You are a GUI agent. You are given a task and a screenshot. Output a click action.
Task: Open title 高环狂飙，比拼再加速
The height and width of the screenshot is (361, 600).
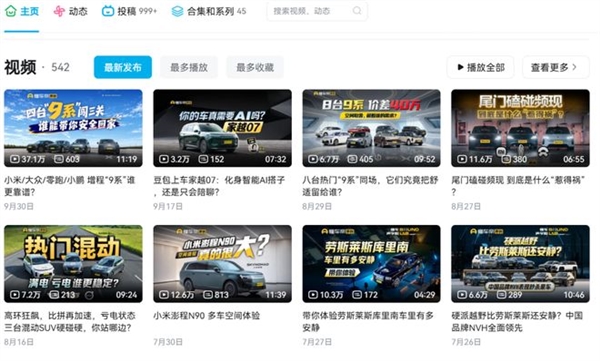[x=70, y=322]
